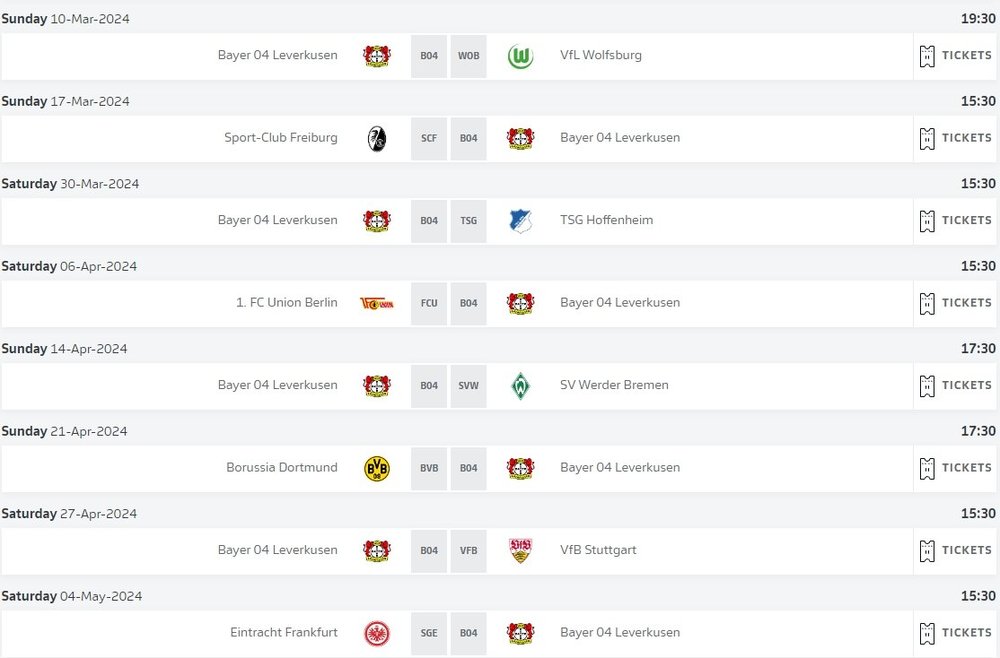Click the Sunday 10-Mar-2024 date header
The height and width of the screenshot is (658, 1000).
point(63,18)
